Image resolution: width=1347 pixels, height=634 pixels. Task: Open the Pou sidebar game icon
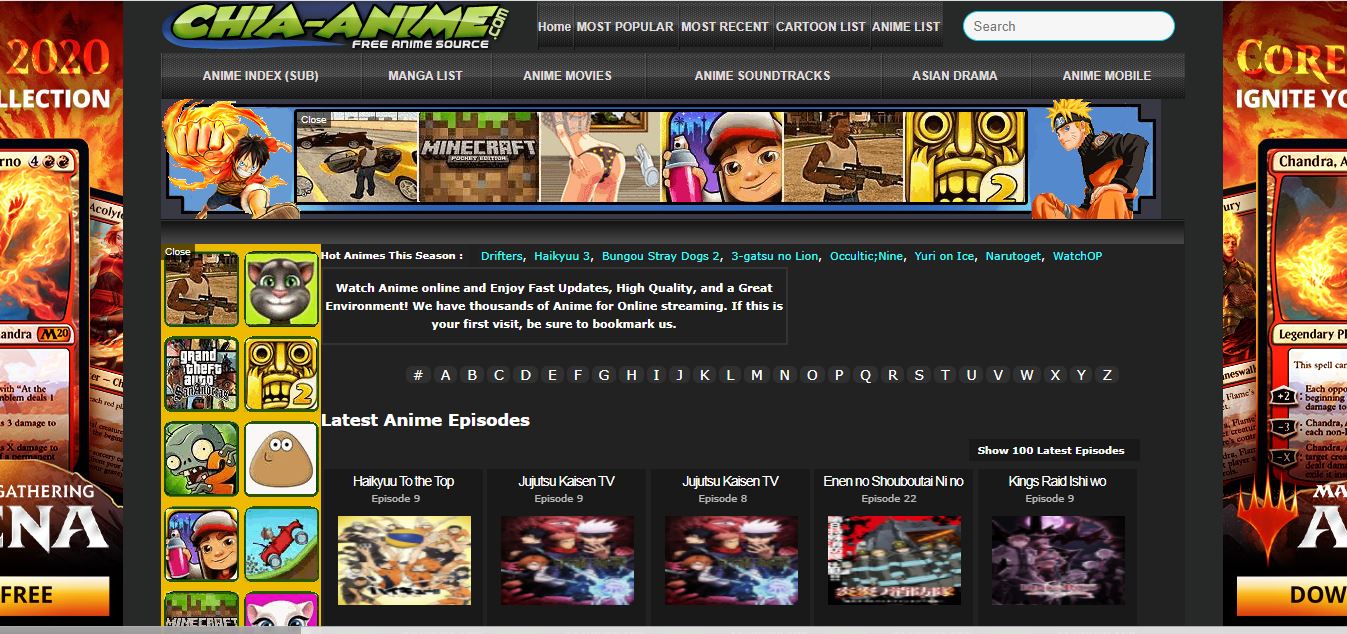(x=281, y=460)
